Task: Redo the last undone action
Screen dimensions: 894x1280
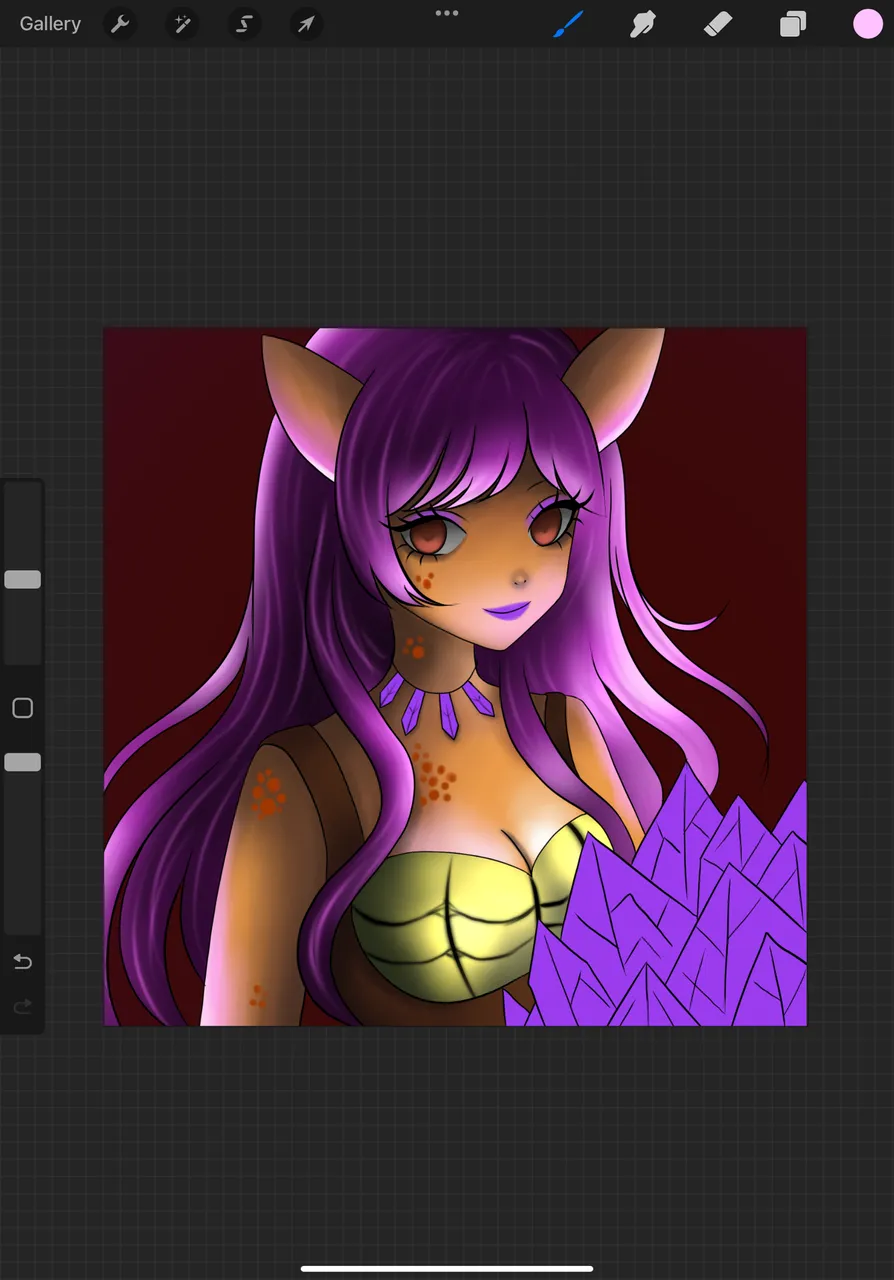Action: pos(22,1006)
